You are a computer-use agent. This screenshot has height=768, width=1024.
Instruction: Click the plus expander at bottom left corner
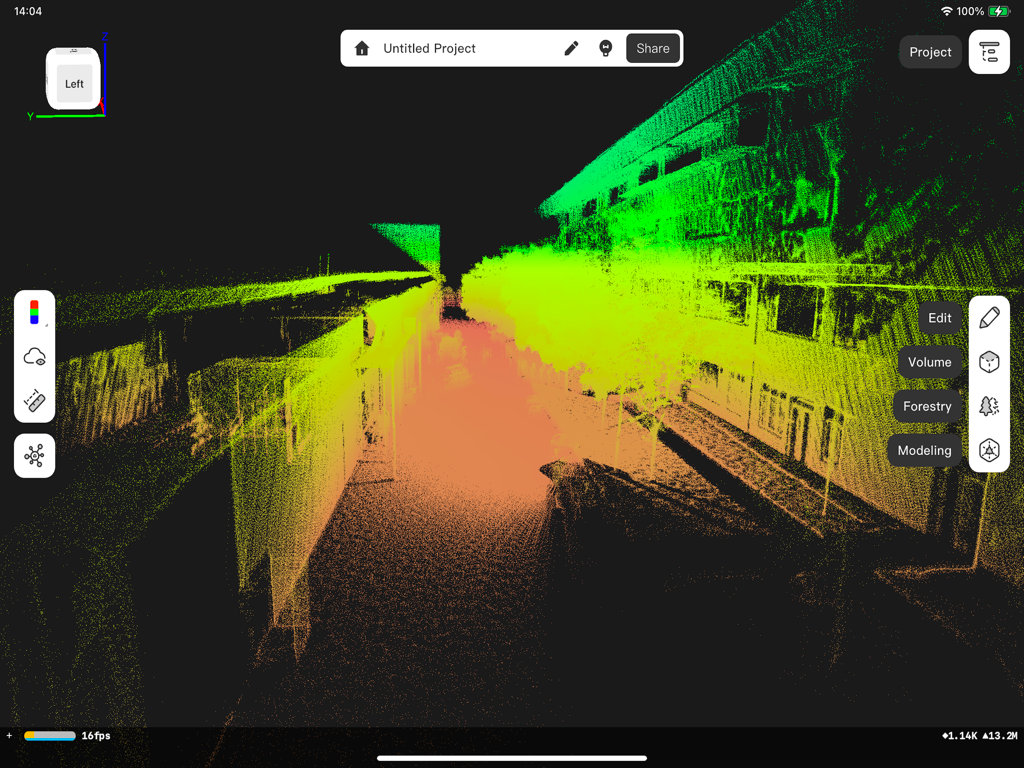[8, 735]
